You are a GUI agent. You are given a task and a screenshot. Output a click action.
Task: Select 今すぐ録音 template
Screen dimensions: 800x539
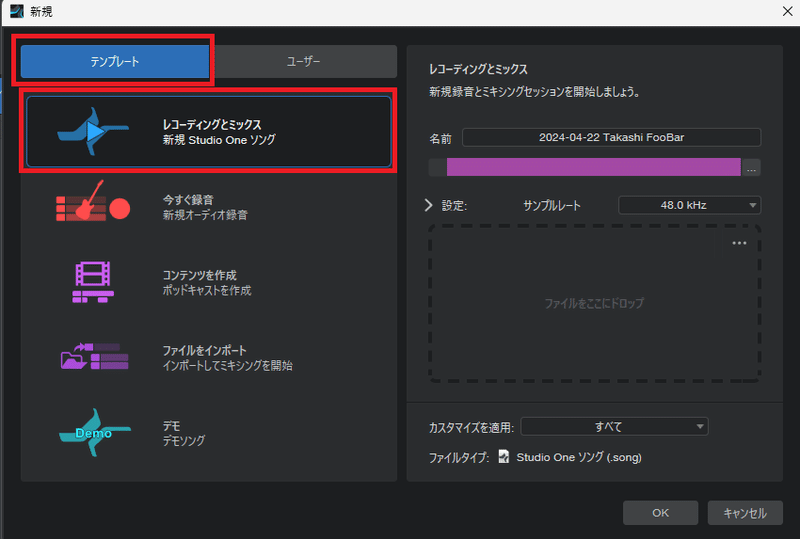click(x=209, y=207)
